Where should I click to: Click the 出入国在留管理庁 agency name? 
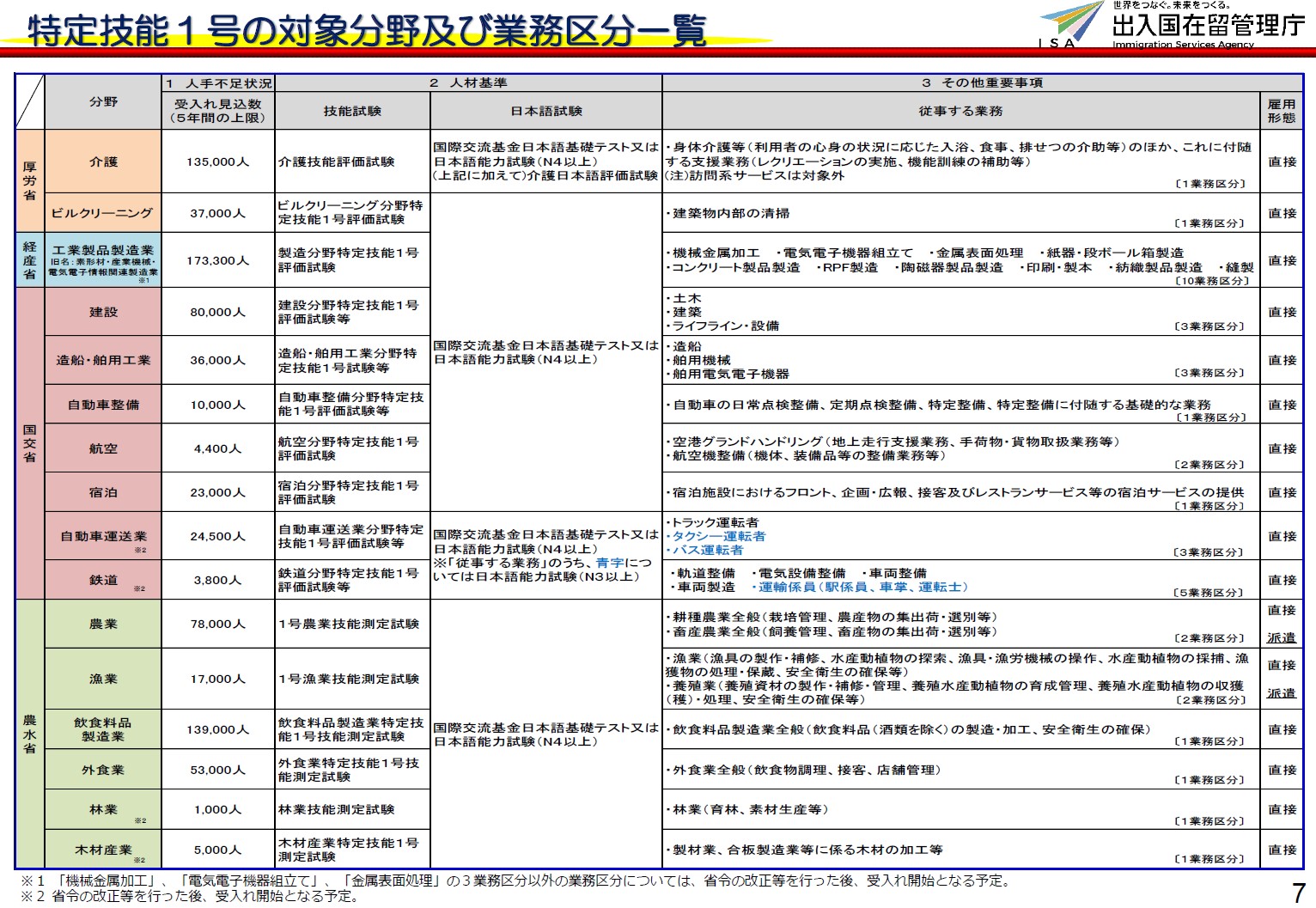[x=1208, y=26]
